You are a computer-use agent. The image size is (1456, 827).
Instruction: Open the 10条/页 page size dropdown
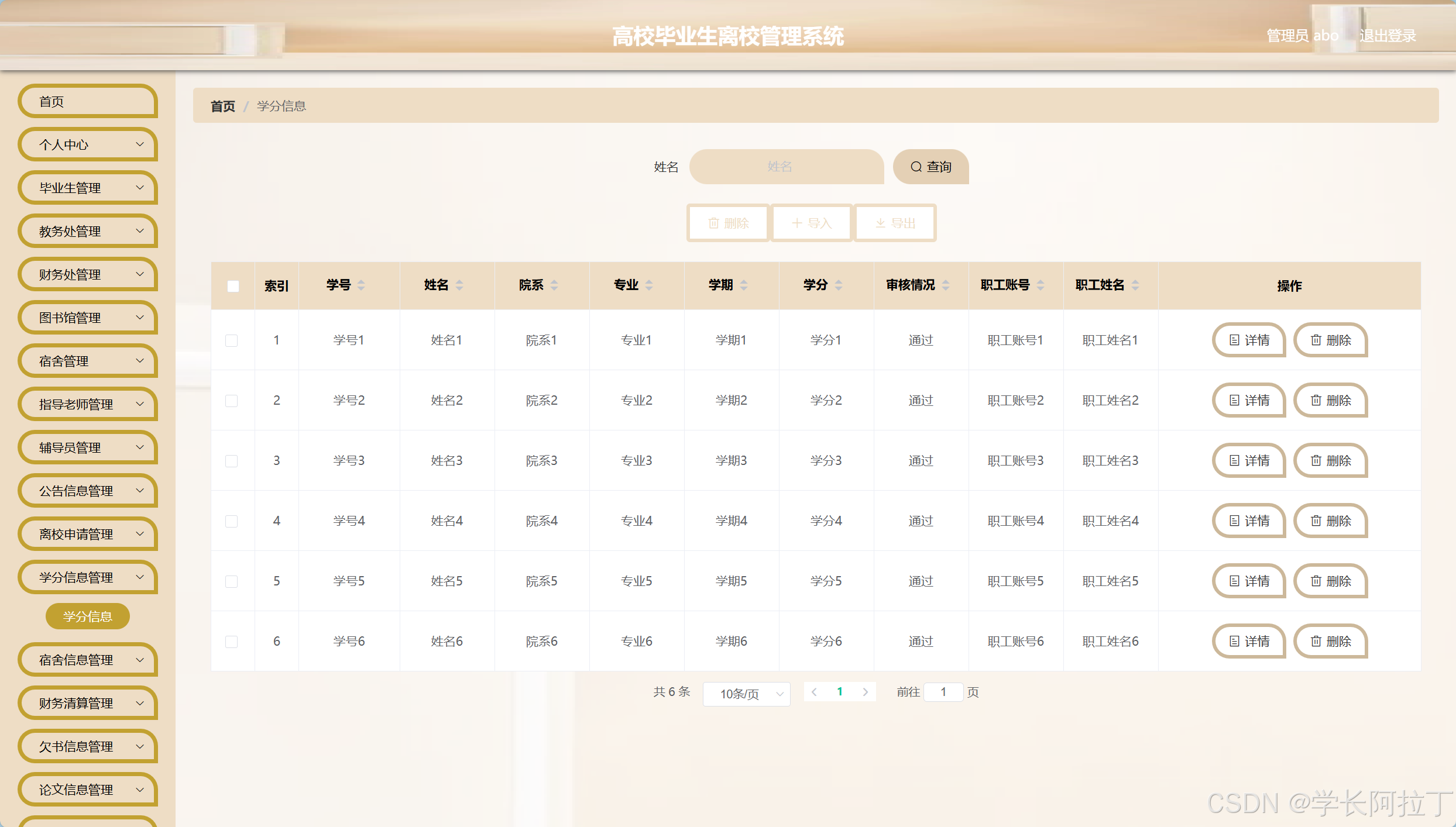(x=747, y=694)
